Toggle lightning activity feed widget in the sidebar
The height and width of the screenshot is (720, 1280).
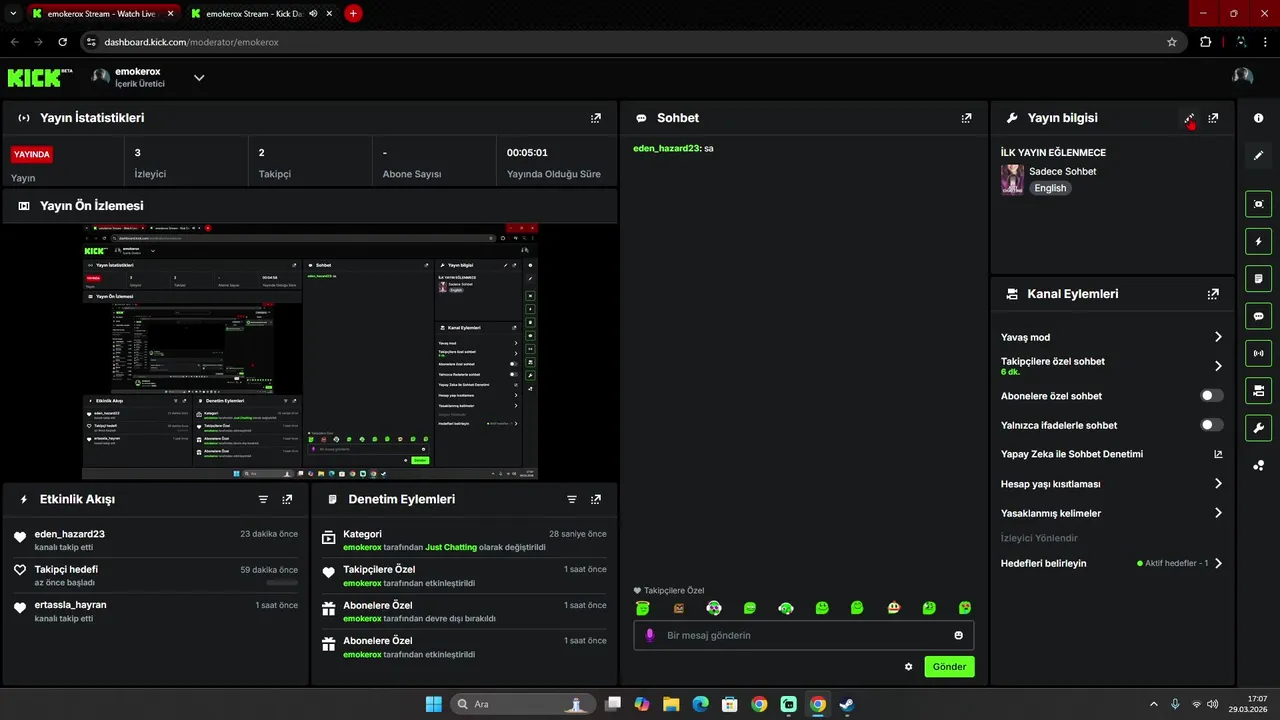(x=1259, y=241)
